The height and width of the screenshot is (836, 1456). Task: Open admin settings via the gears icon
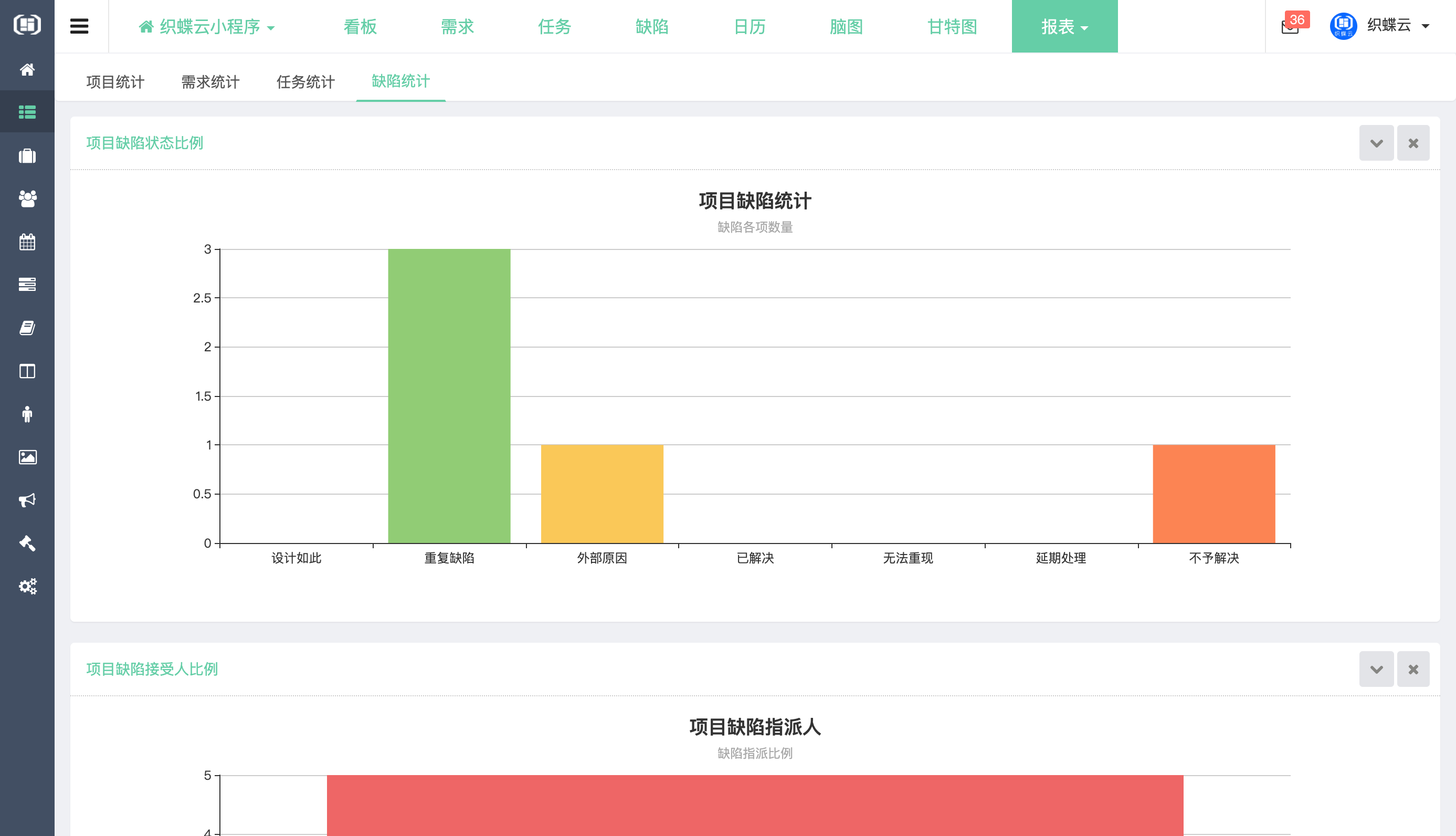(27, 586)
